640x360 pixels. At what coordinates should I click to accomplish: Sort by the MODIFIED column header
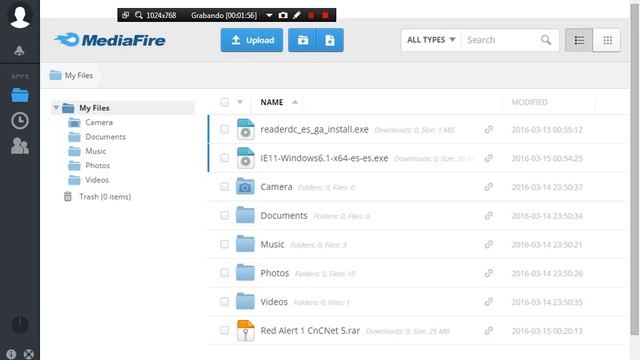[529, 102]
